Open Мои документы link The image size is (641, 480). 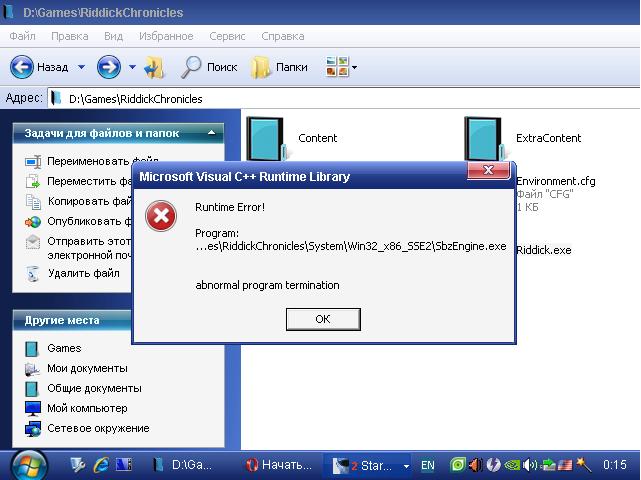pyautogui.click(x=87, y=368)
